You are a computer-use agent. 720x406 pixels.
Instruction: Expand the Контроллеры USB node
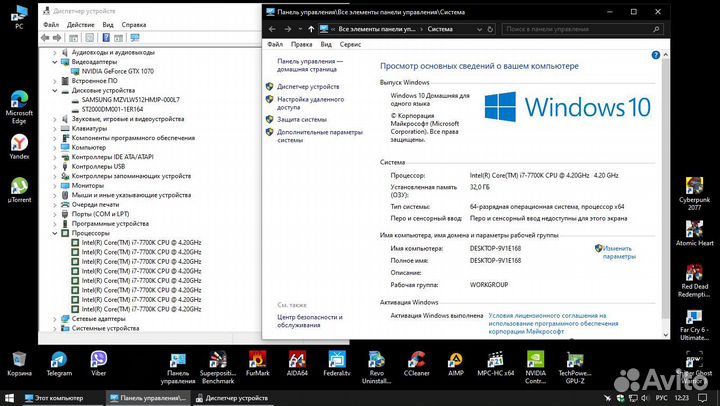click(x=55, y=166)
